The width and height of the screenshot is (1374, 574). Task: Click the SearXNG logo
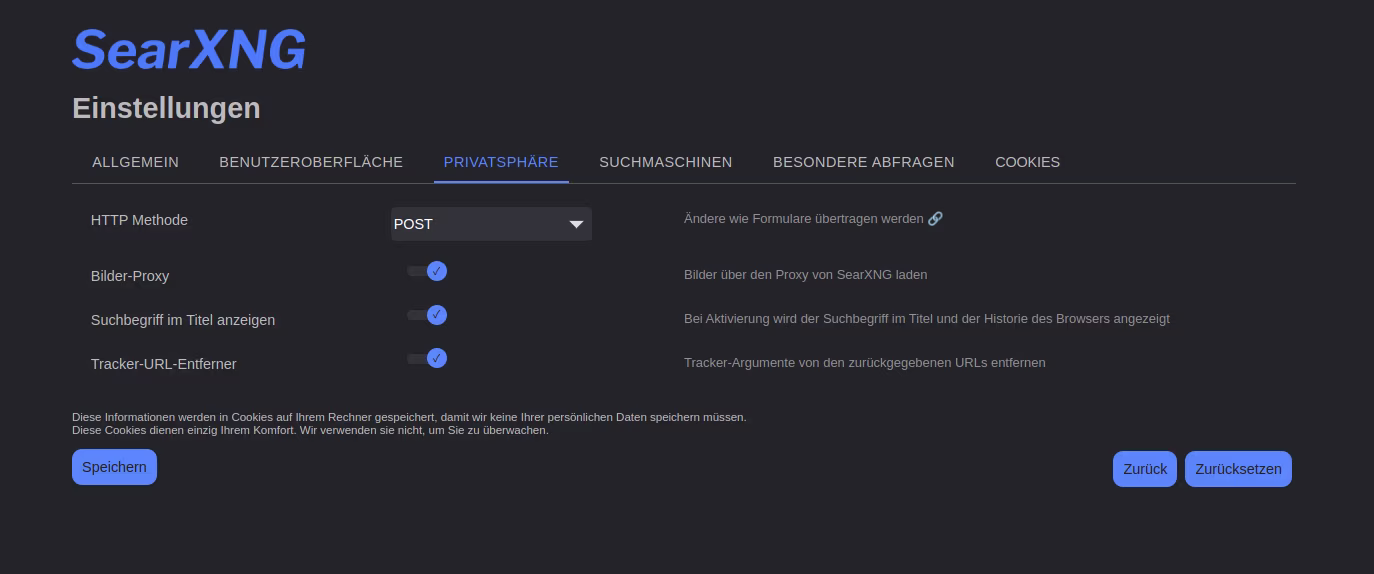189,49
